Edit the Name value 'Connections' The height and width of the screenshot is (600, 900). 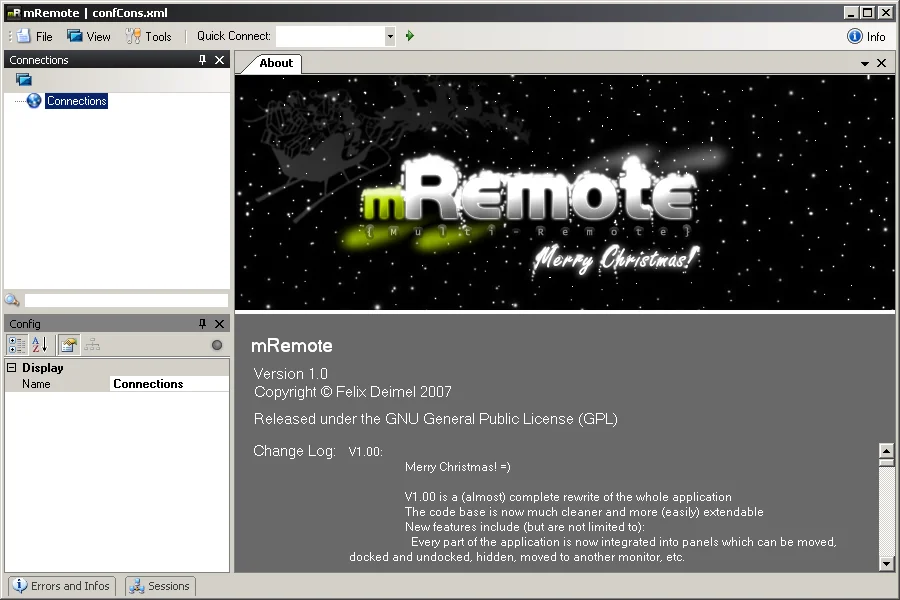[169, 384]
